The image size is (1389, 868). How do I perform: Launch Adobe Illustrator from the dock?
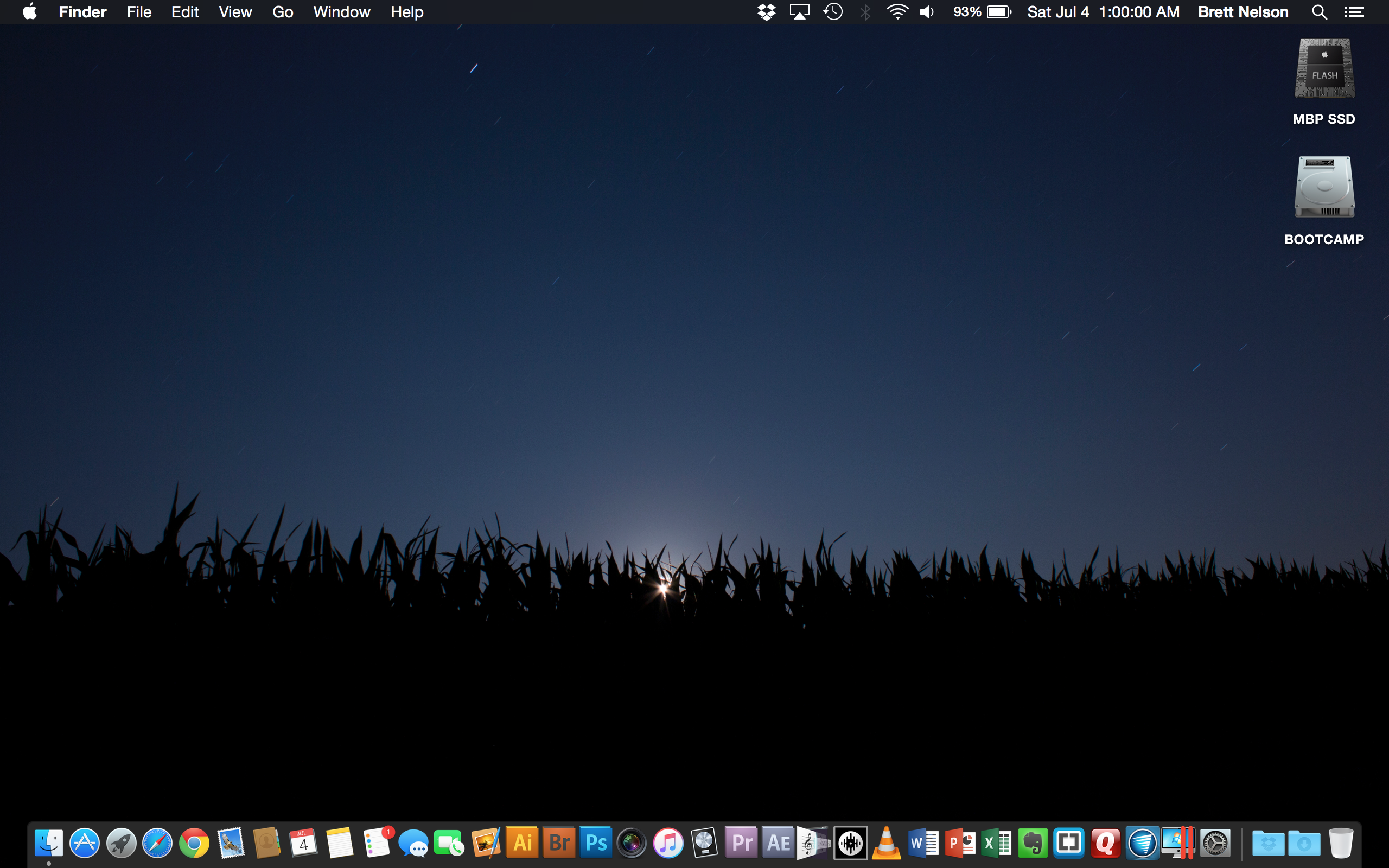click(523, 843)
